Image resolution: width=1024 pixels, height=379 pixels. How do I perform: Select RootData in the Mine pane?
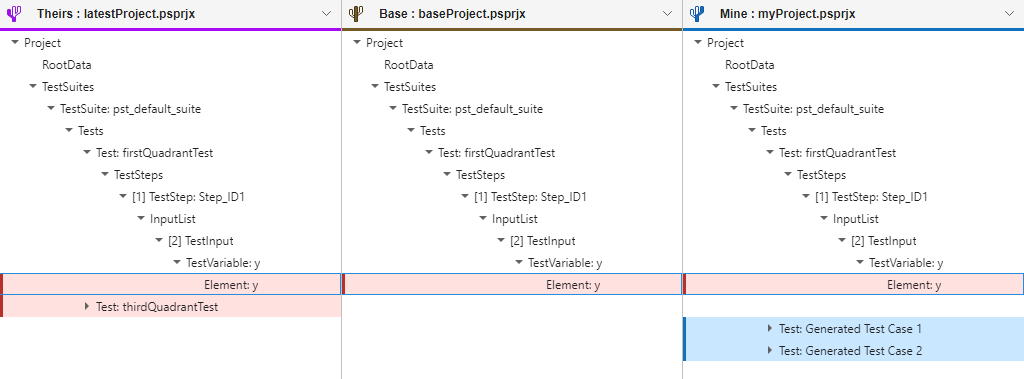(750, 65)
